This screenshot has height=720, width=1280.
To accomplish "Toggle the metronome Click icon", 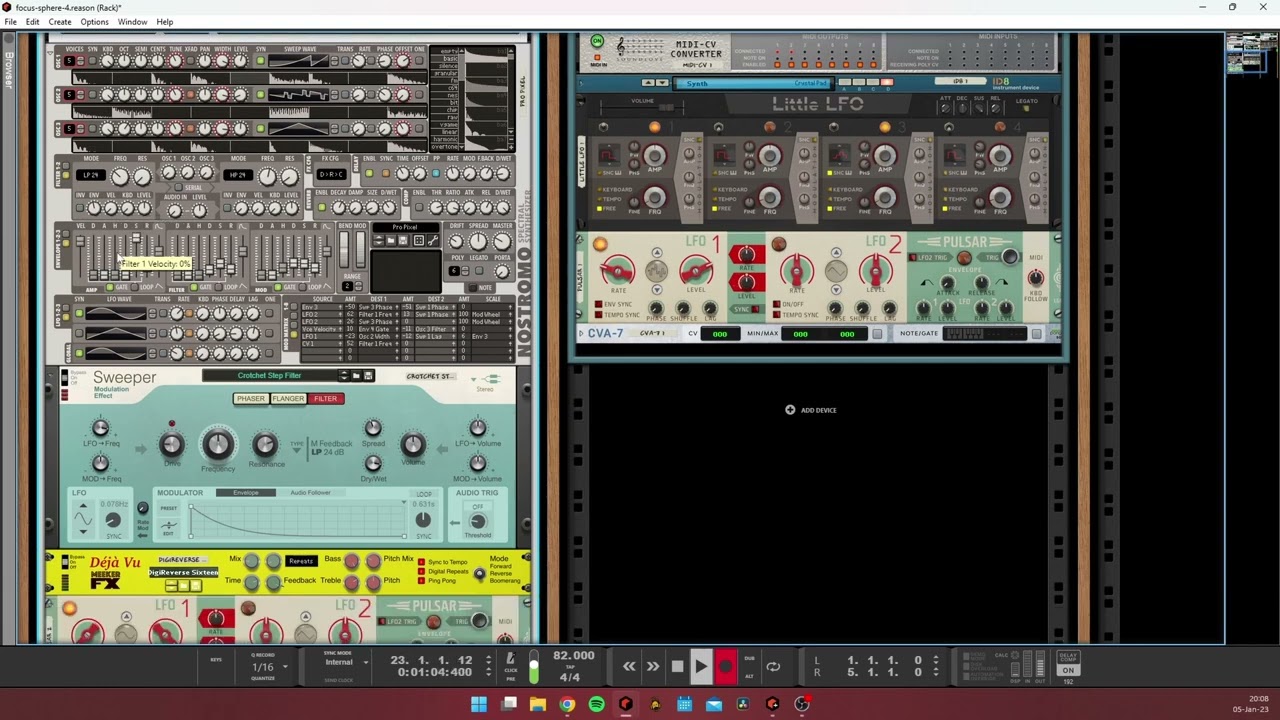I will click(510, 659).
